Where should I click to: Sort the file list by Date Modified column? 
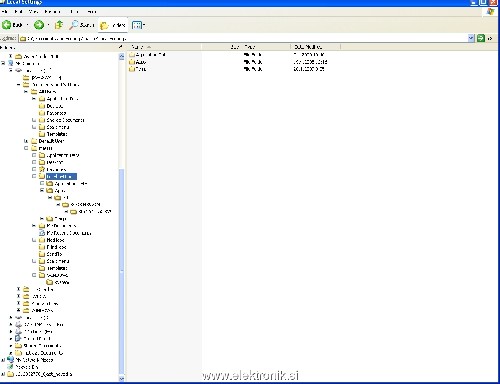tap(316, 47)
